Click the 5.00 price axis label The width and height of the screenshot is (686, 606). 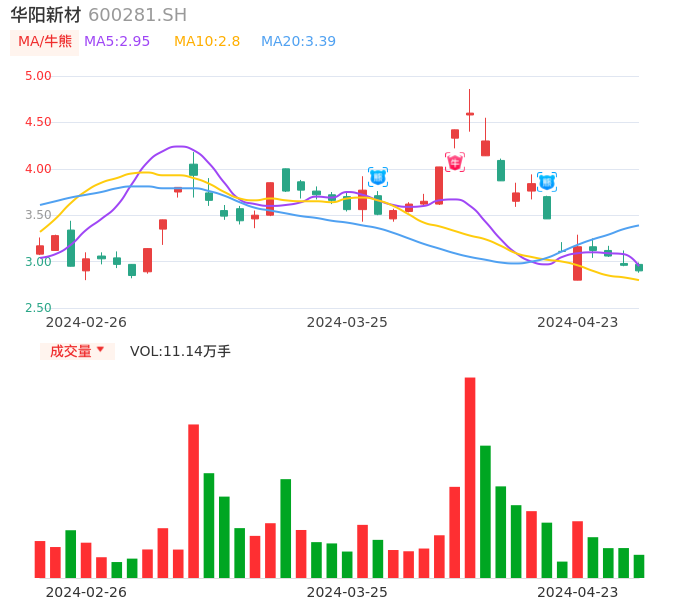coord(38,76)
